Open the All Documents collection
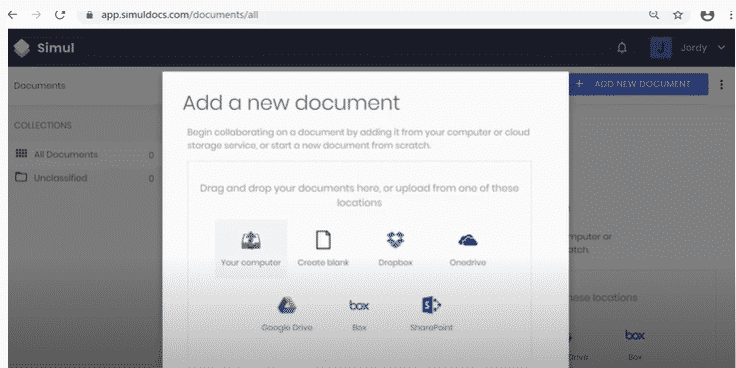Screen dimensions: 736x368 tap(84, 154)
